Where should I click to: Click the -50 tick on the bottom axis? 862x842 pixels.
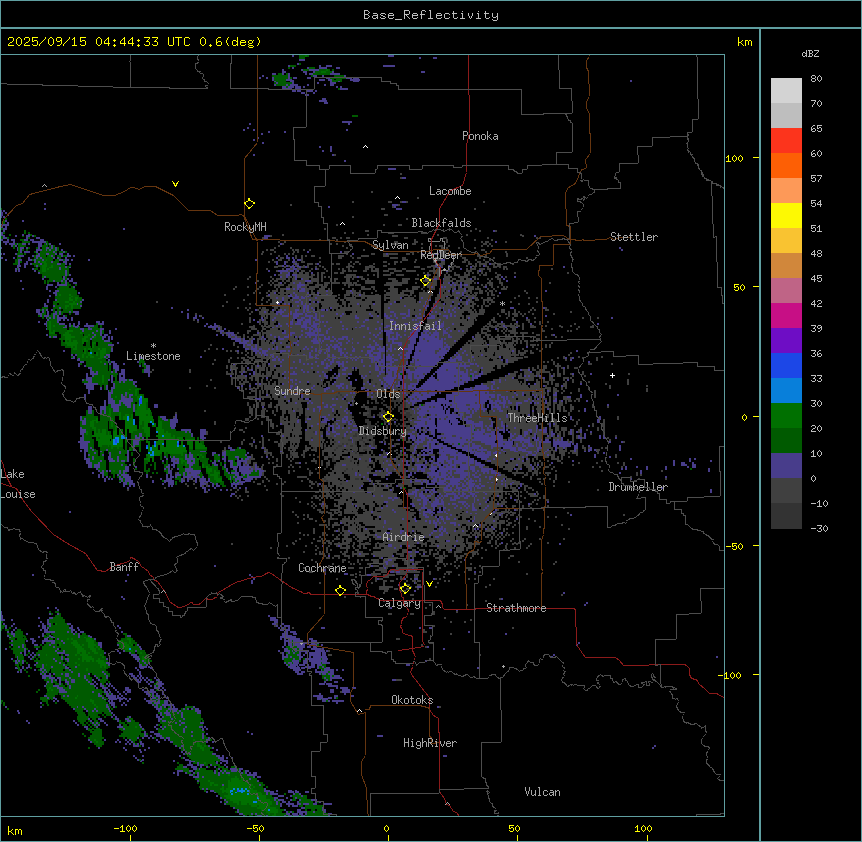[x=255, y=828]
